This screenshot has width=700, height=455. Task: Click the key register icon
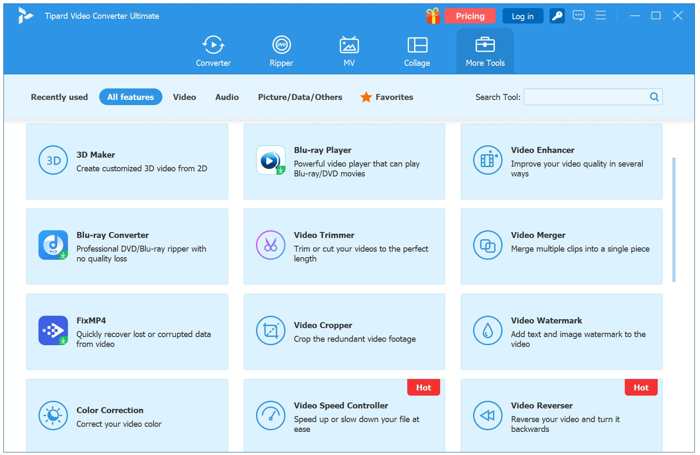pyautogui.click(x=557, y=16)
